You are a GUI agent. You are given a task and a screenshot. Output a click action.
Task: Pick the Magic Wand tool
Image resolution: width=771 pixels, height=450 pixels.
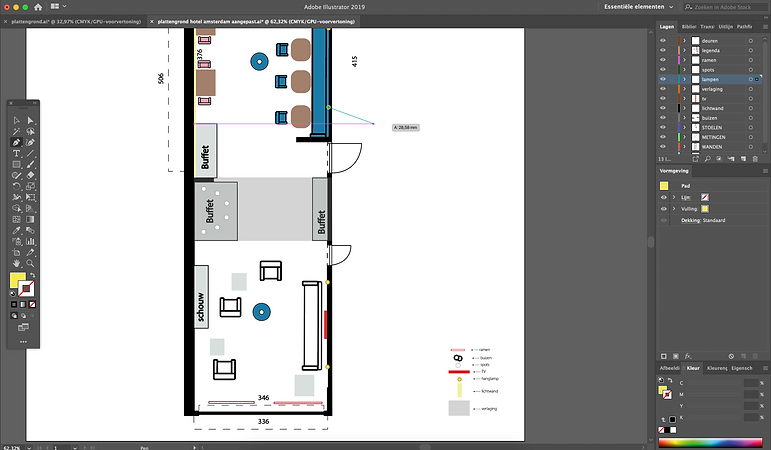[16, 131]
